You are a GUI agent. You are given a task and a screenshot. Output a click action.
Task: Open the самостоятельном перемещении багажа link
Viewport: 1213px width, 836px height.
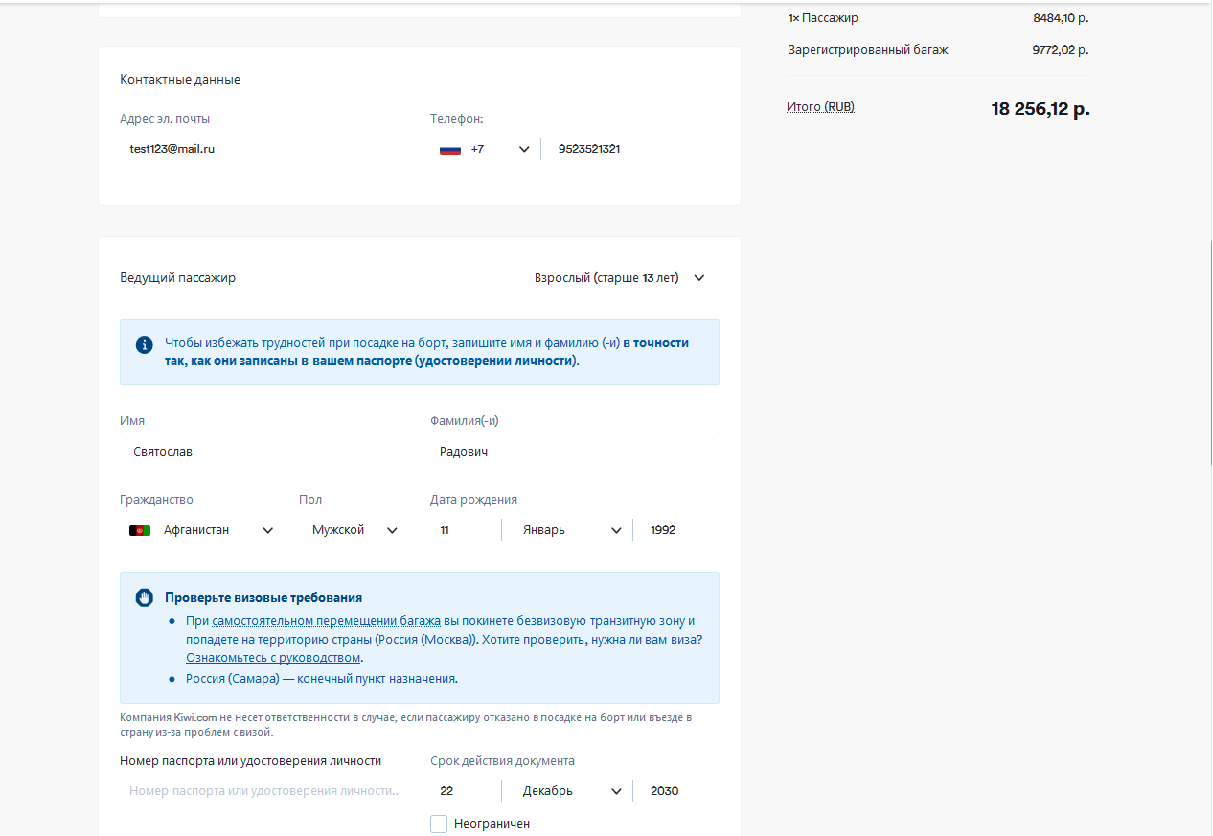coord(327,621)
